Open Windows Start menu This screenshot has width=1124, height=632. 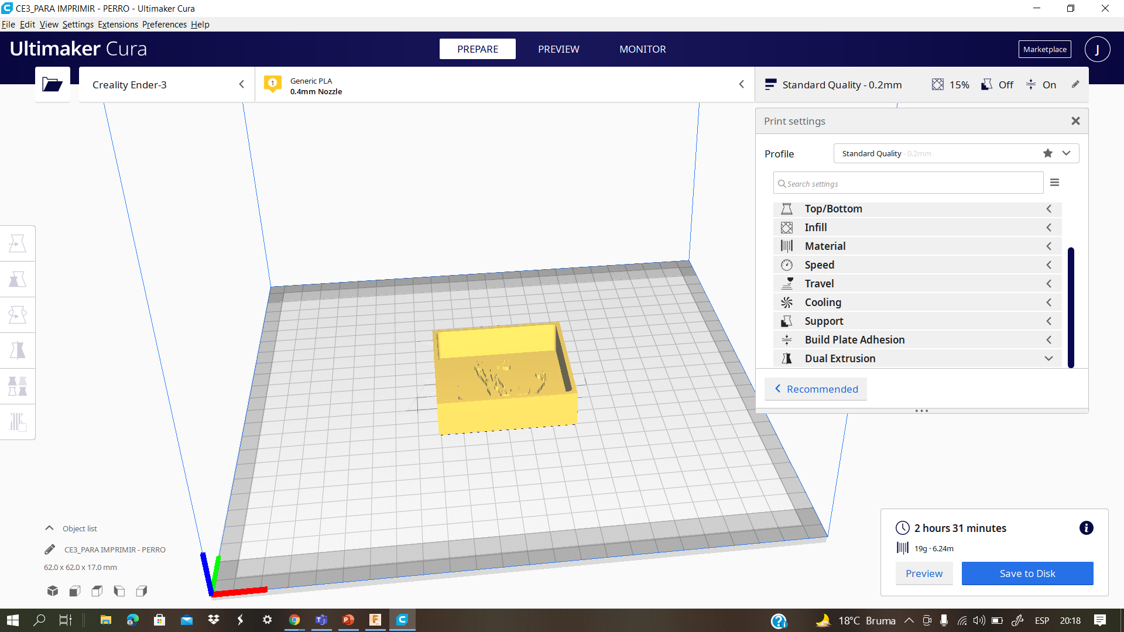point(12,620)
